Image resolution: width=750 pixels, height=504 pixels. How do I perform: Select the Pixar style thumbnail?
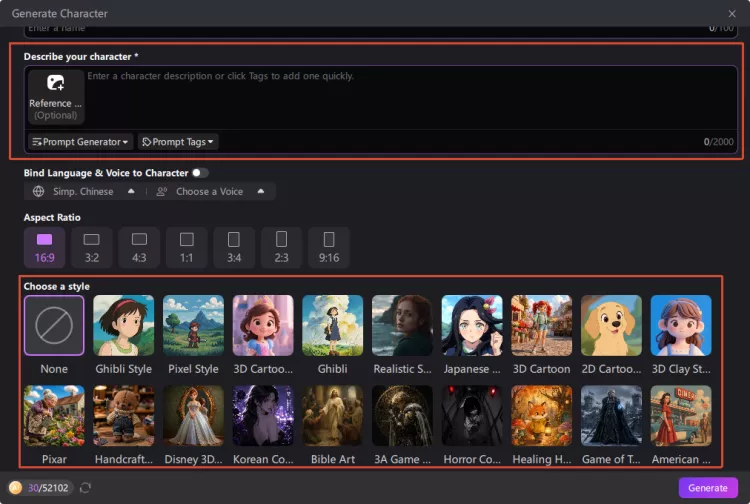(x=54, y=416)
